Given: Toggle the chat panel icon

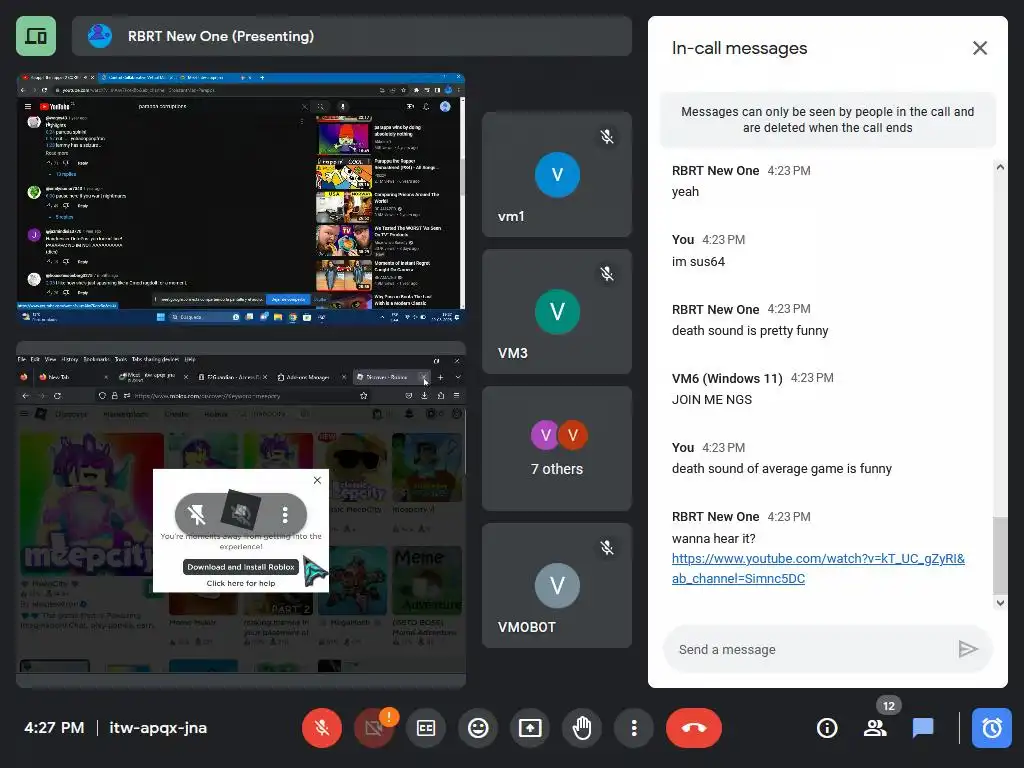Looking at the screenshot, I should point(923,728).
